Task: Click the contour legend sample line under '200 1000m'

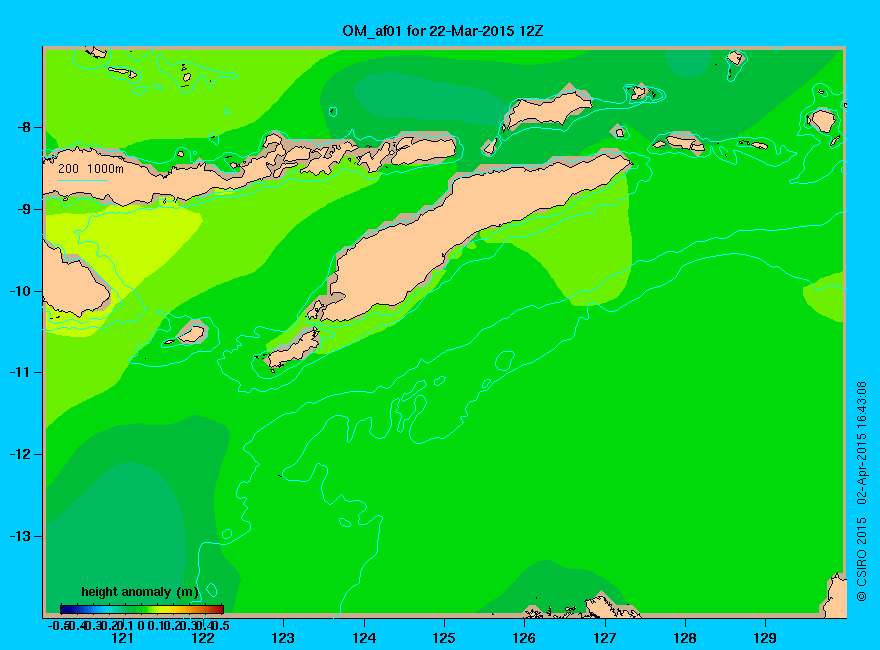Action: (82, 180)
